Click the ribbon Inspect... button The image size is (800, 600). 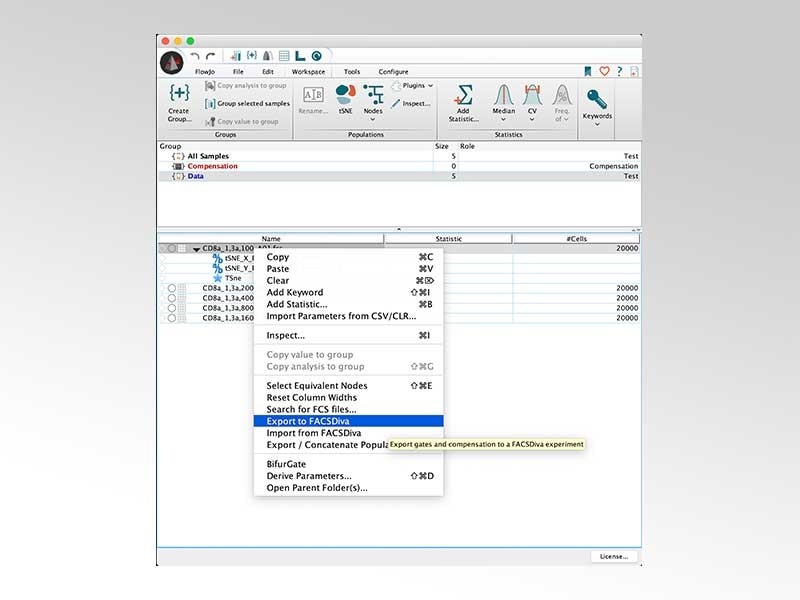click(411, 104)
